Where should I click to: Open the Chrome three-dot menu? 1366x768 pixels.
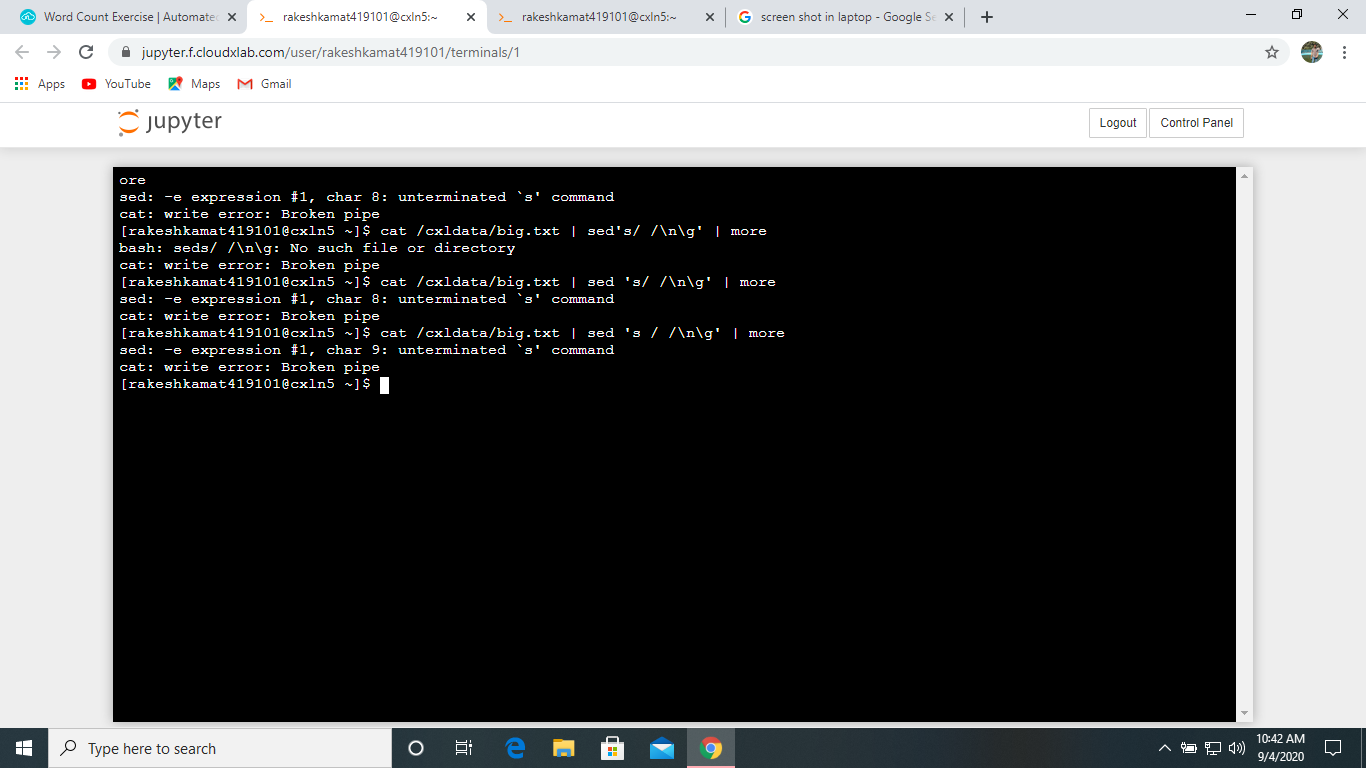[x=1345, y=52]
